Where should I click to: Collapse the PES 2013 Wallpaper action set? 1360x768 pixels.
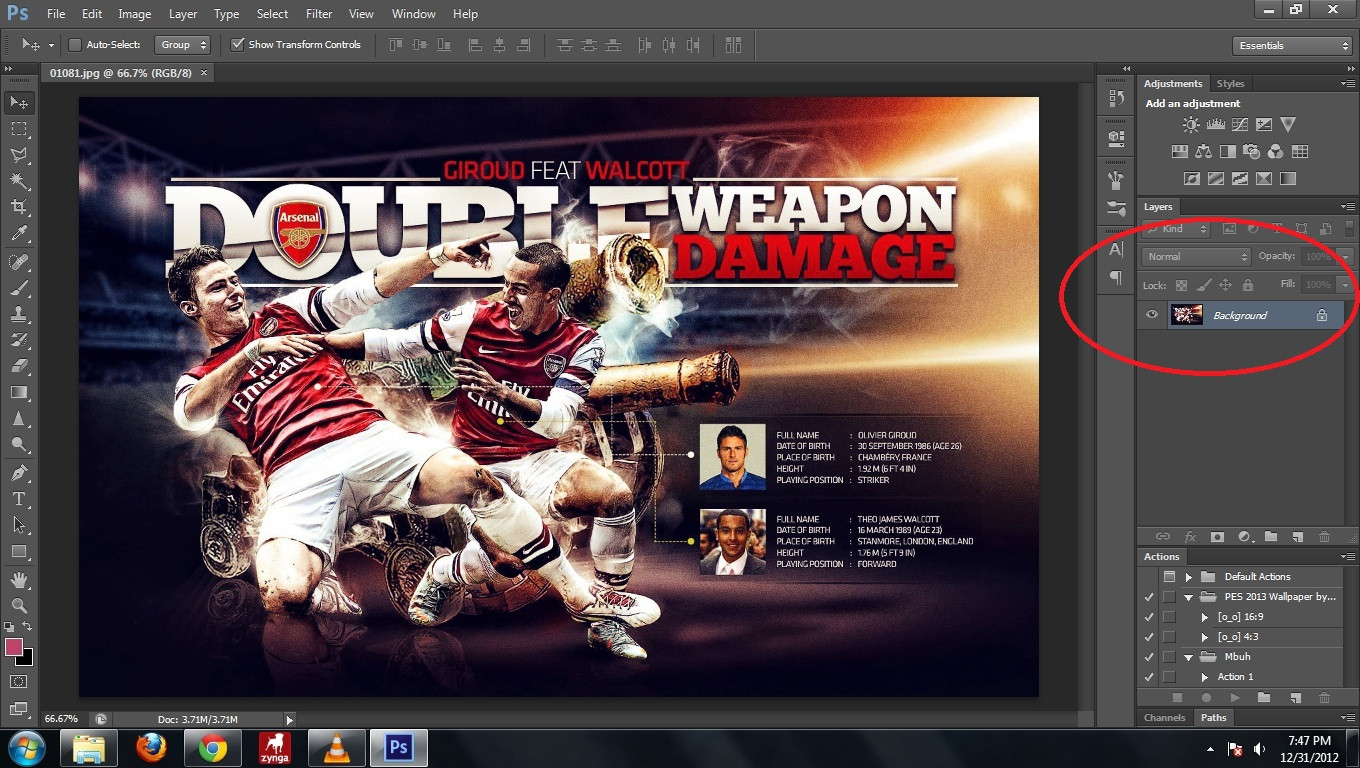(1189, 597)
